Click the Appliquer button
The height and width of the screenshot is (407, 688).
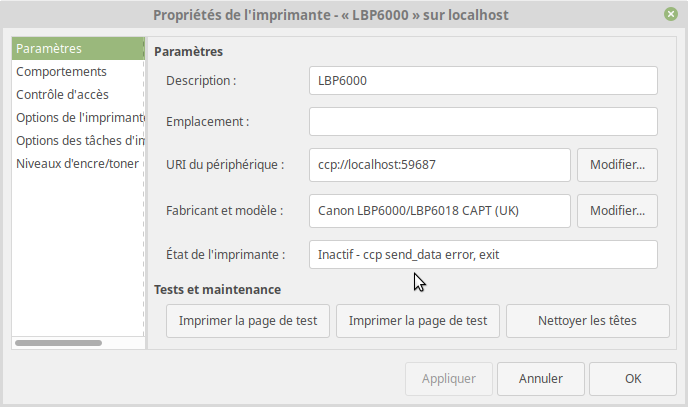coord(448,379)
